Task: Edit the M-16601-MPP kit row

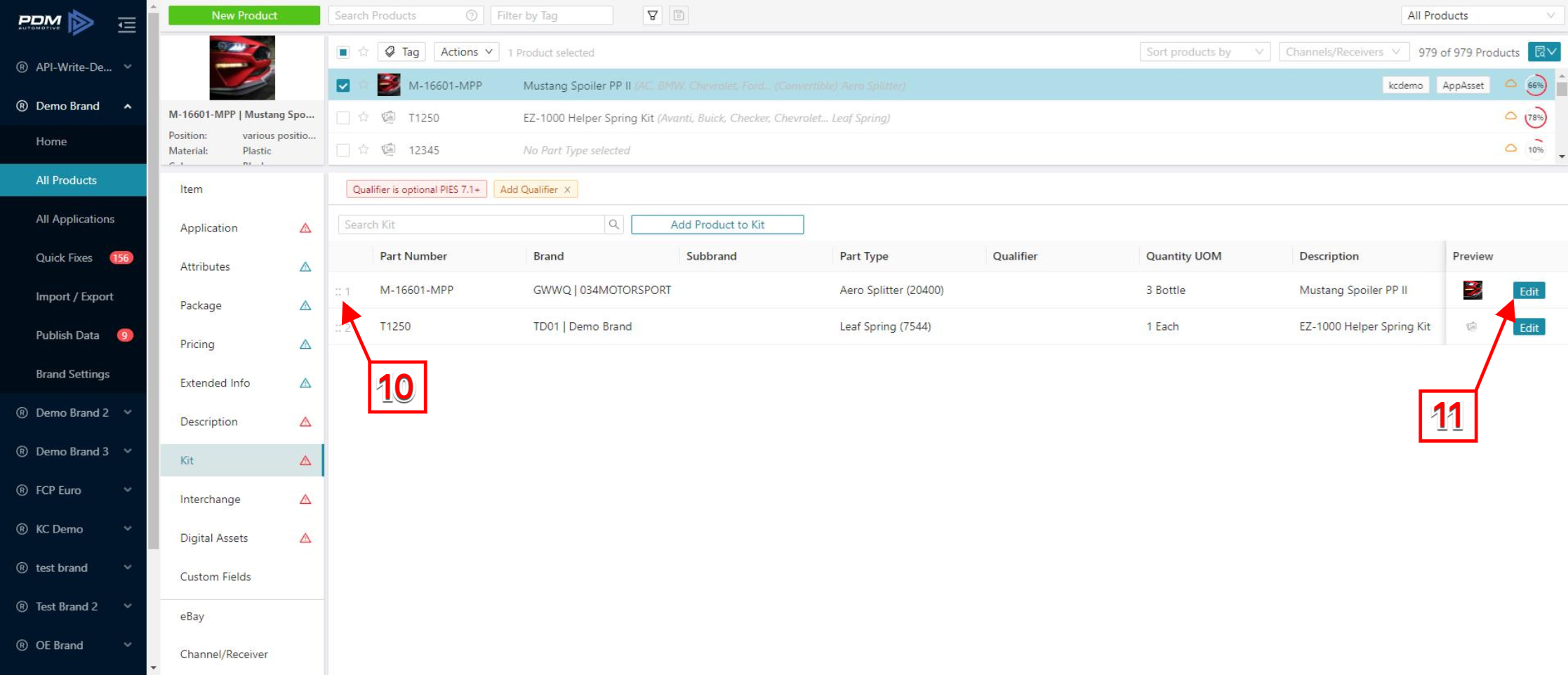Action: tap(1529, 291)
